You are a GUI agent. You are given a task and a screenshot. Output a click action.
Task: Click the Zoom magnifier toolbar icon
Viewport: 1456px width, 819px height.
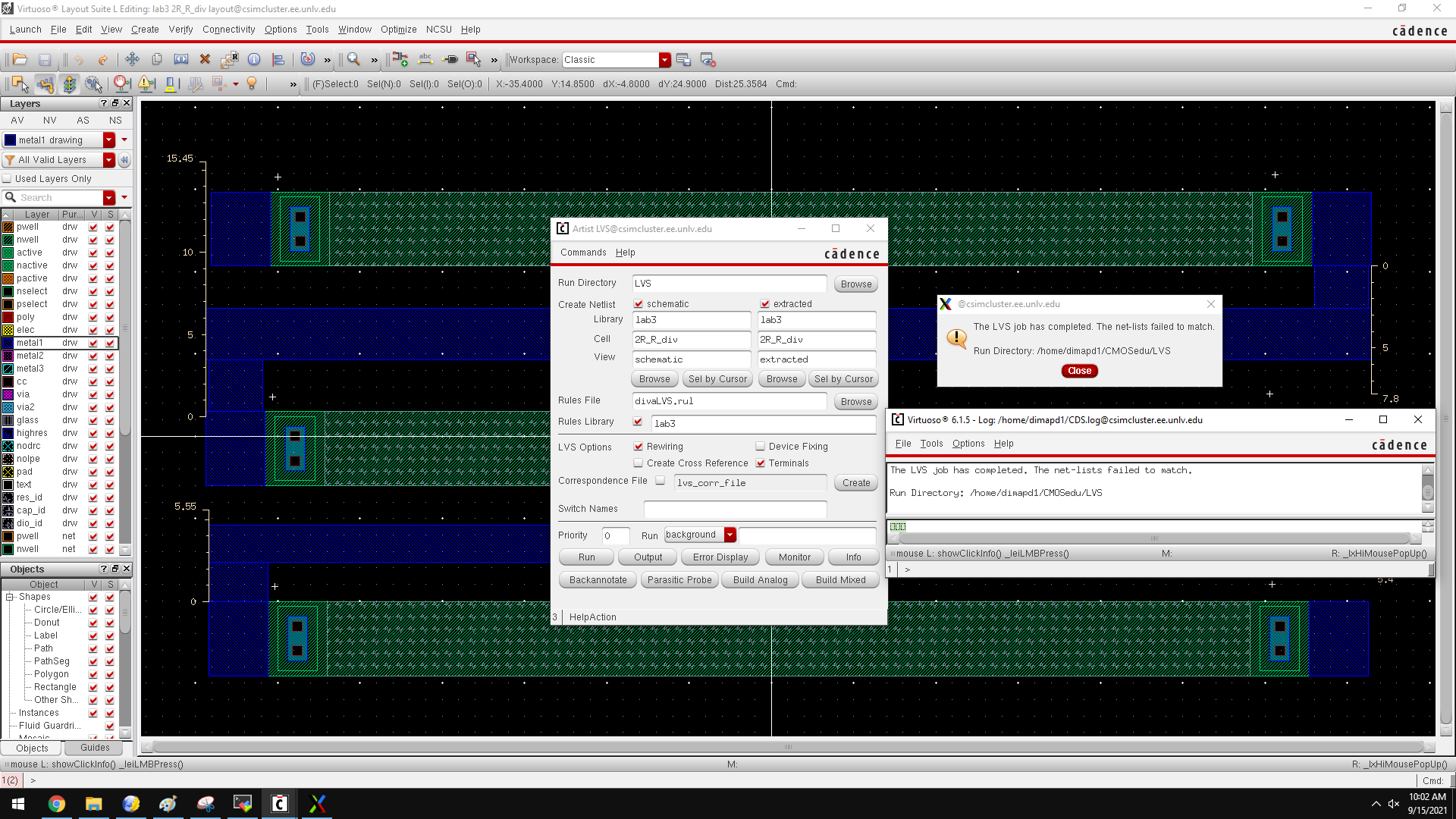point(353,59)
